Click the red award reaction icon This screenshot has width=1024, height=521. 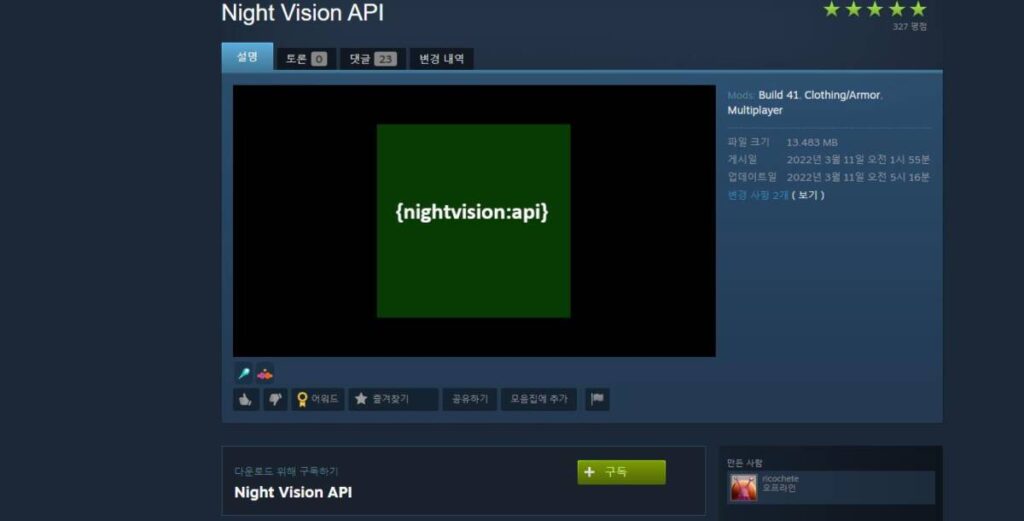coord(265,373)
